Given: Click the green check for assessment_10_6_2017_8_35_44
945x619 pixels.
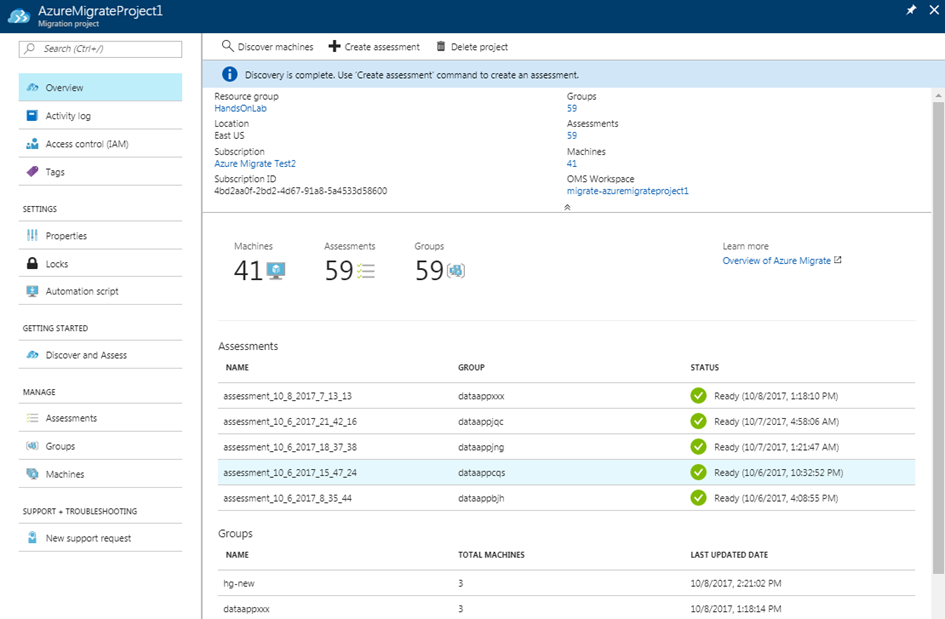Looking at the screenshot, I should pyautogui.click(x=698, y=498).
